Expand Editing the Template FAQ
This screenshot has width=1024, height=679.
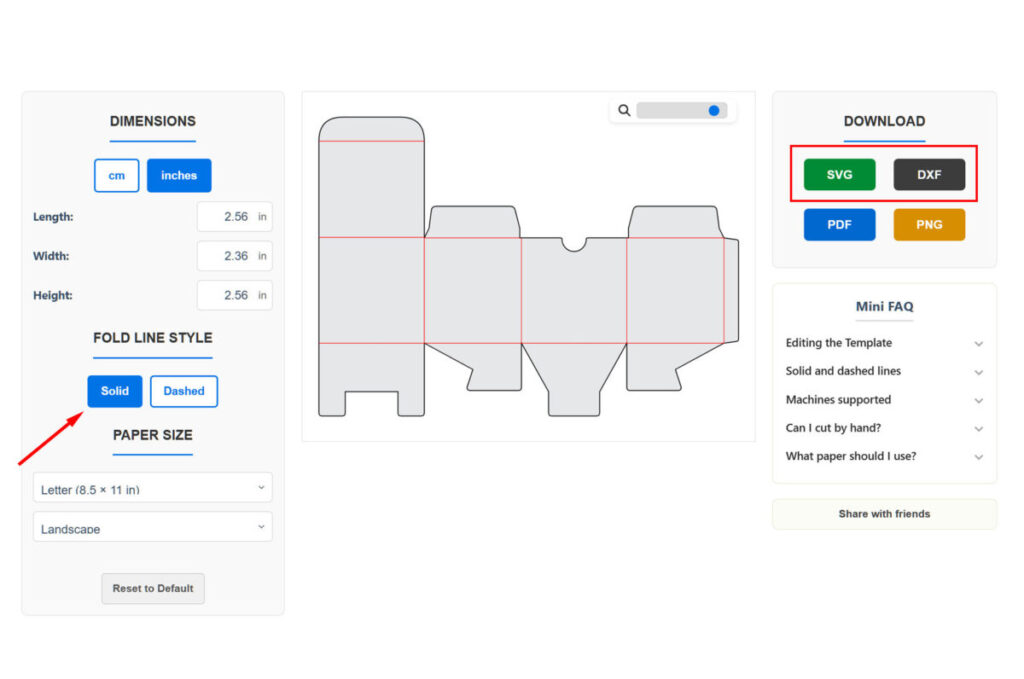pos(884,343)
